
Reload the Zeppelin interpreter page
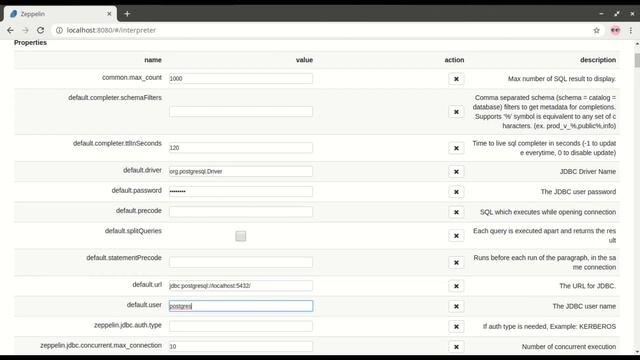tap(40, 30)
